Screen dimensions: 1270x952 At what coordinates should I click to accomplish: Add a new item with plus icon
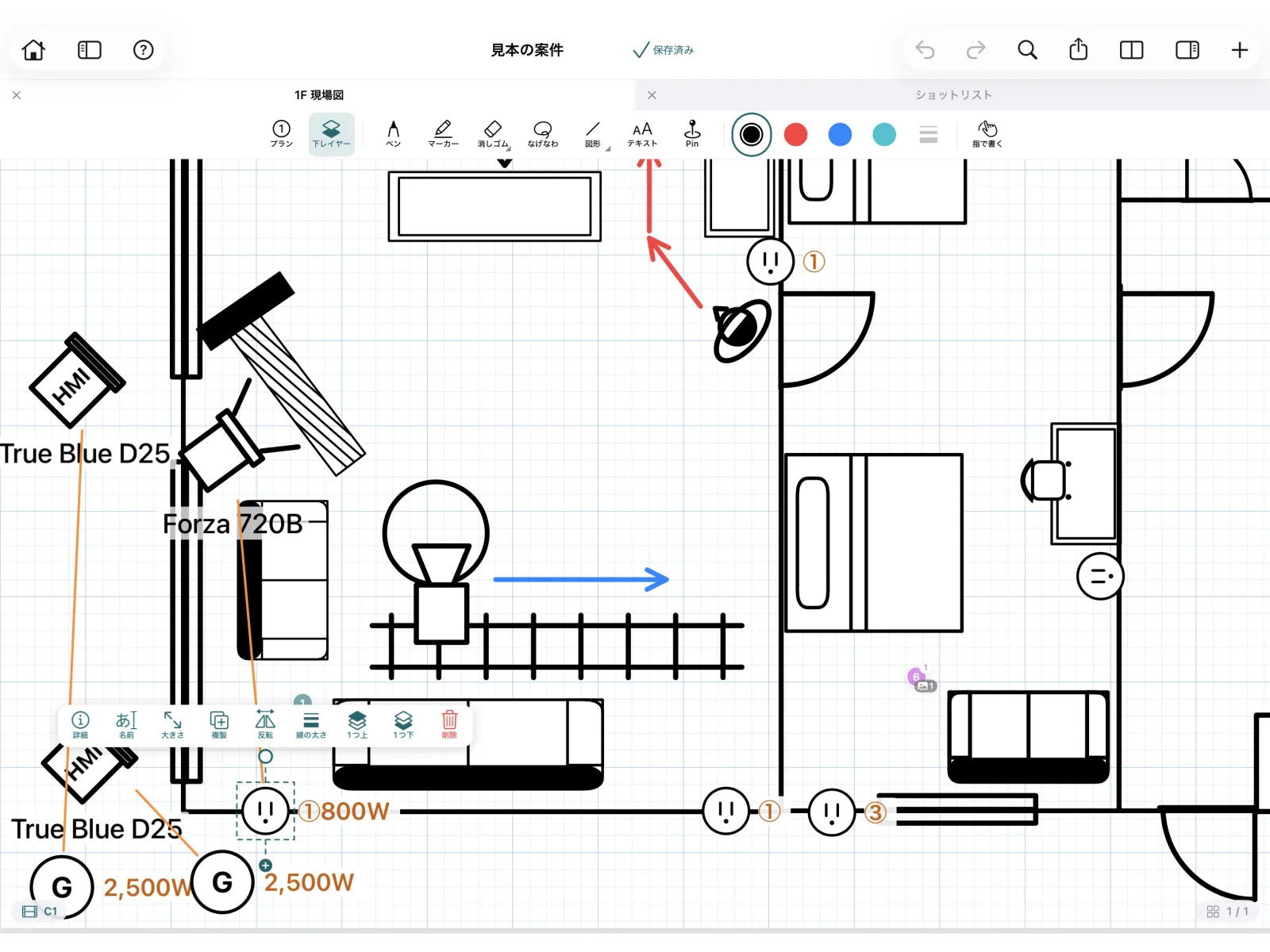click(1240, 50)
